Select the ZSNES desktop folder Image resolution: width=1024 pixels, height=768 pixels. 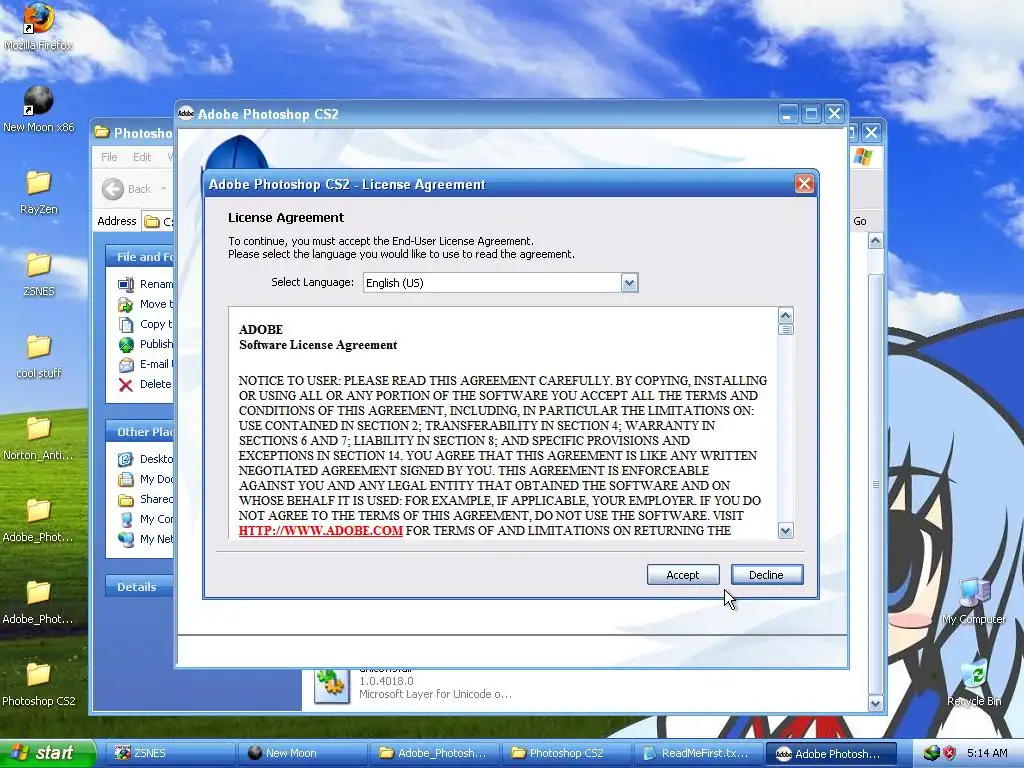coord(39,274)
